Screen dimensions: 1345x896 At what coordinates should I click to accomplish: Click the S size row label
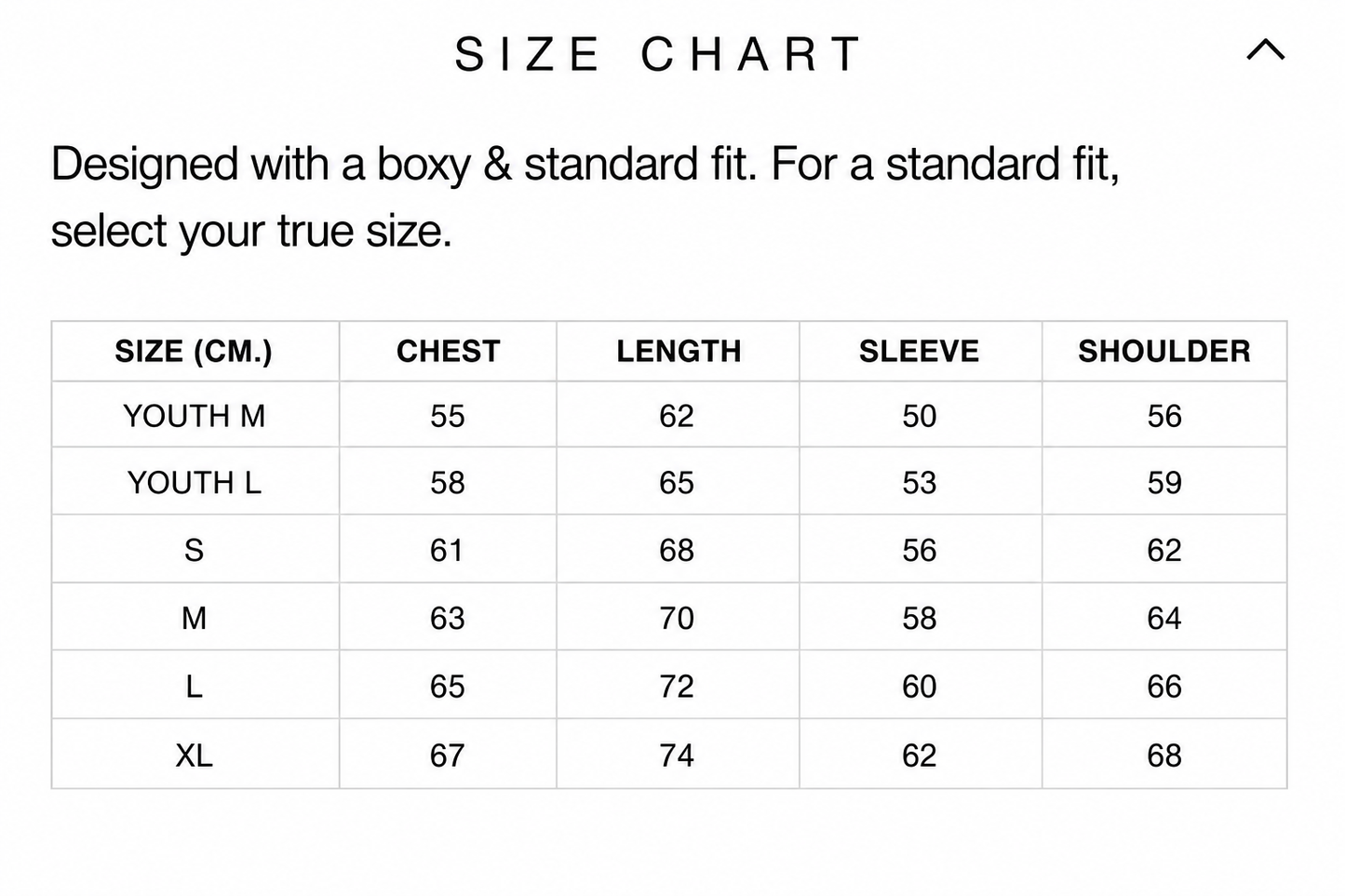click(194, 550)
